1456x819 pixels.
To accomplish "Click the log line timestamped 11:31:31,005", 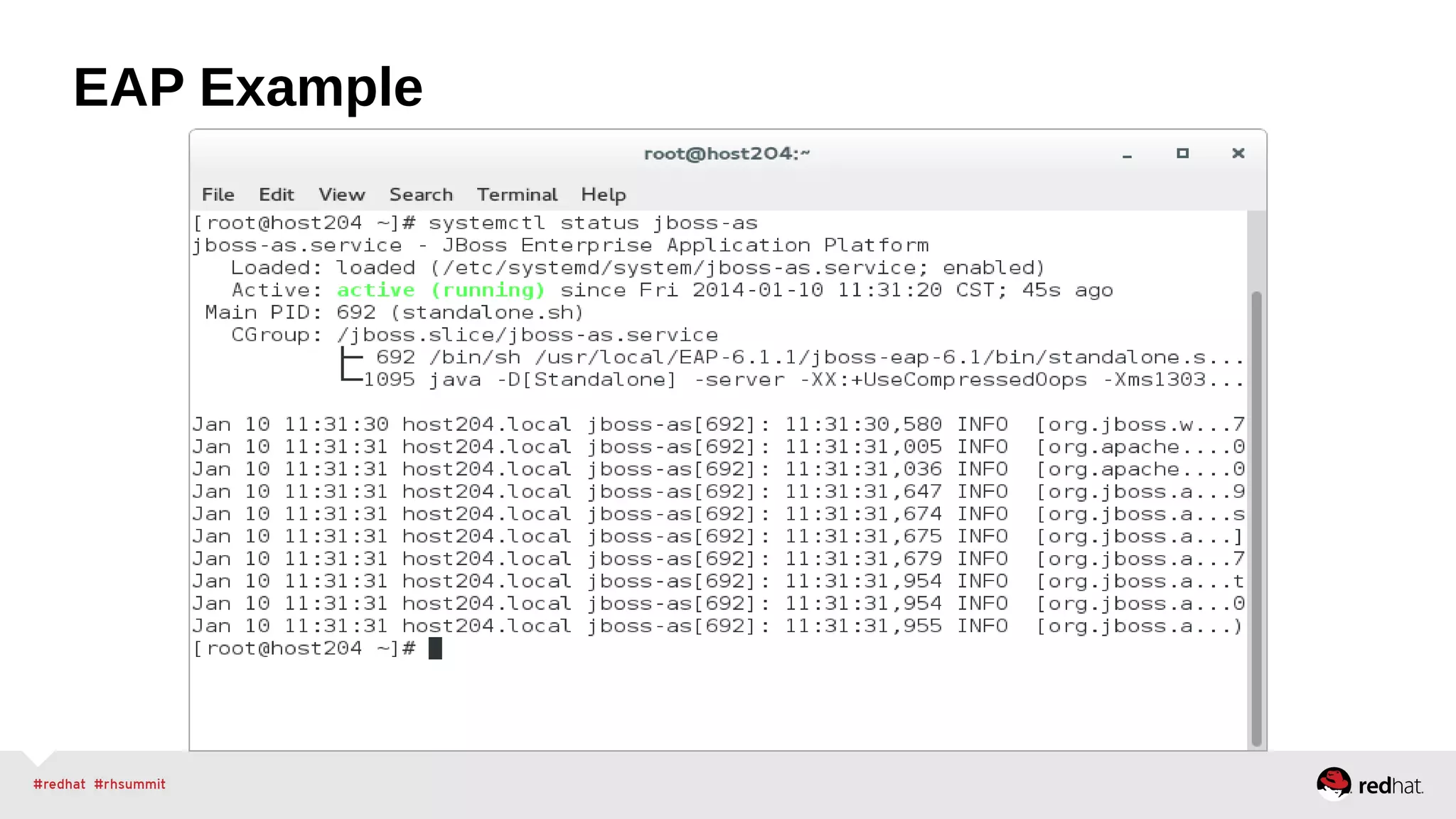I will click(x=719, y=447).
